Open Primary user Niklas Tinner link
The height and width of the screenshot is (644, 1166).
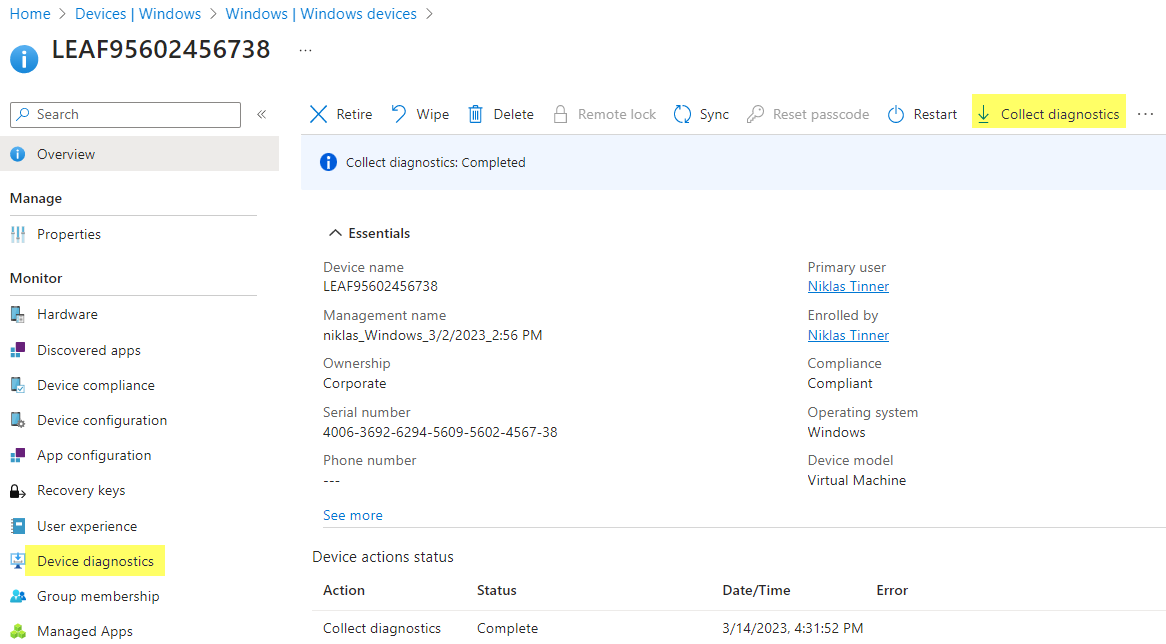(848, 286)
